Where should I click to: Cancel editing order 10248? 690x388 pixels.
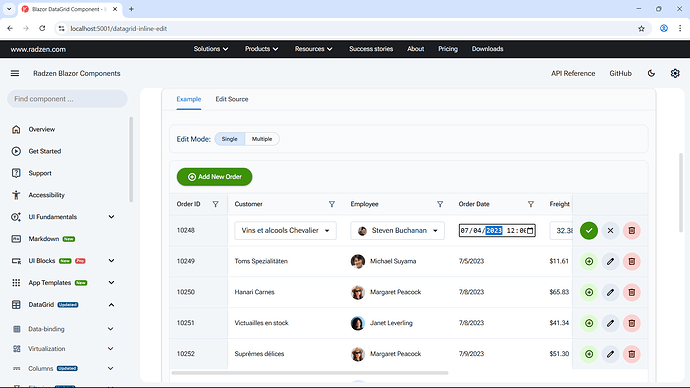point(610,231)
